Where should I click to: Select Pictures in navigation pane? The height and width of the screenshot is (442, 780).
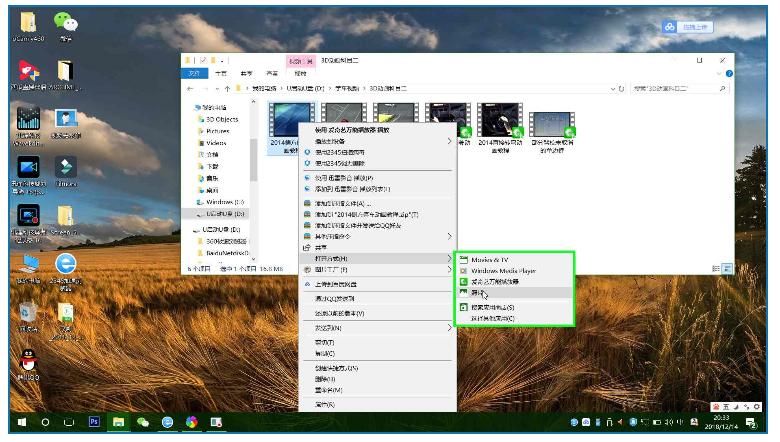pyautogui.click(x=217, y=131)
